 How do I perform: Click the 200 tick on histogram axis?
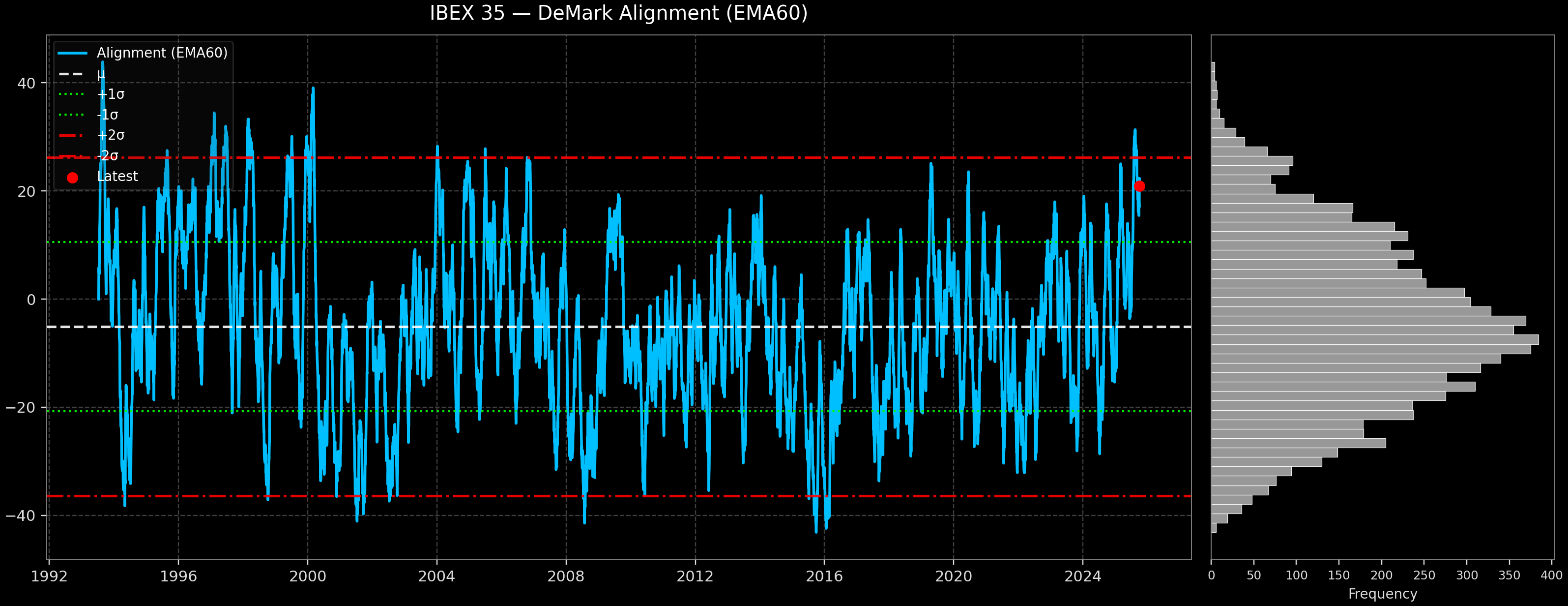click(x=1381, y=576)
